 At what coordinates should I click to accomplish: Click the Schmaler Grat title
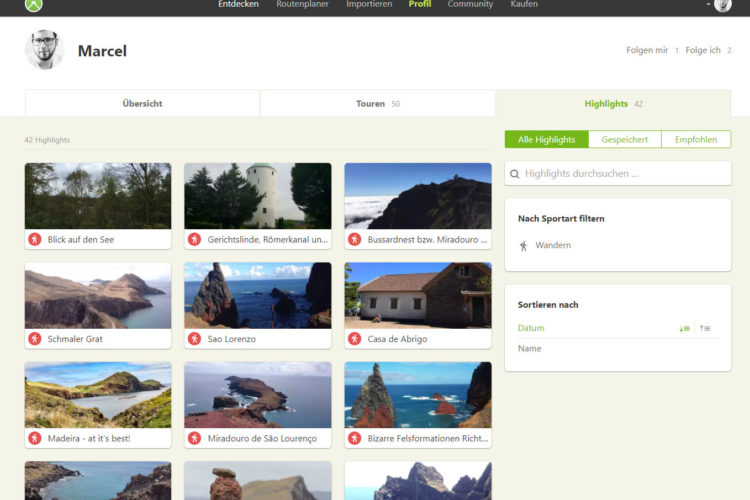(x=75, y=339)
